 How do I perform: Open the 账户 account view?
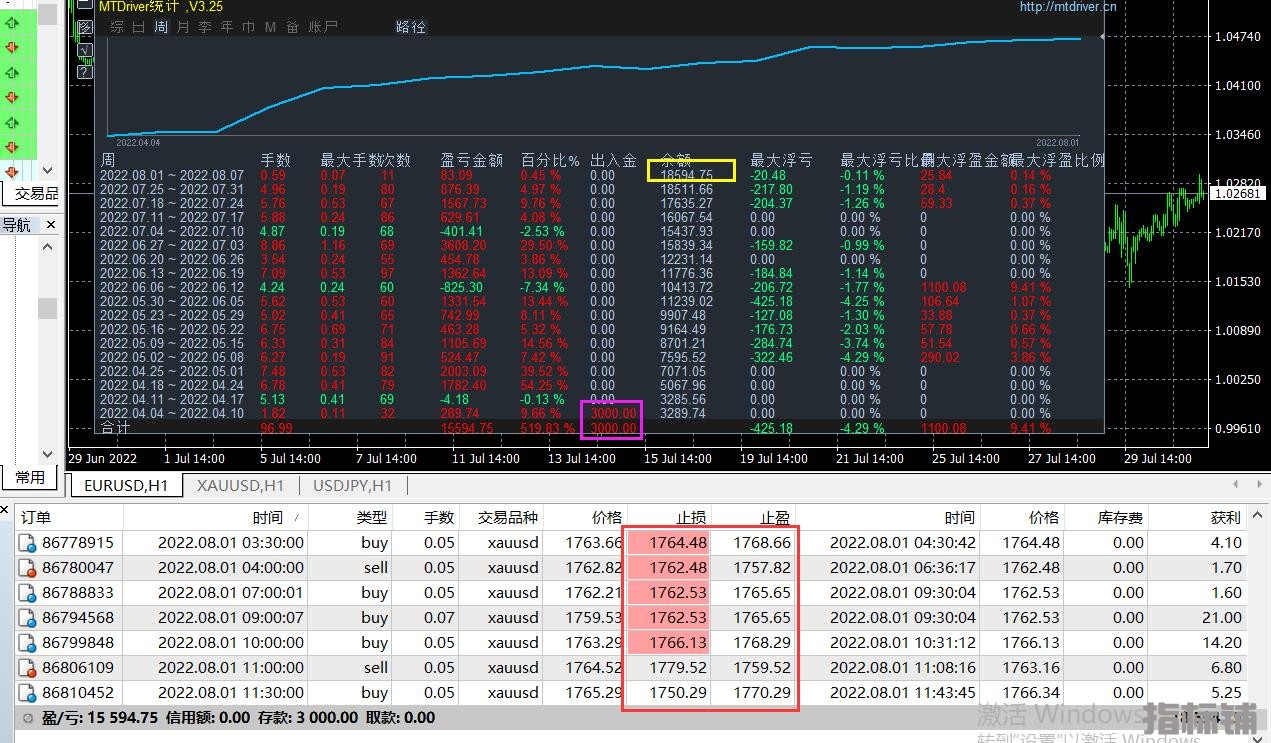point(323,27)
